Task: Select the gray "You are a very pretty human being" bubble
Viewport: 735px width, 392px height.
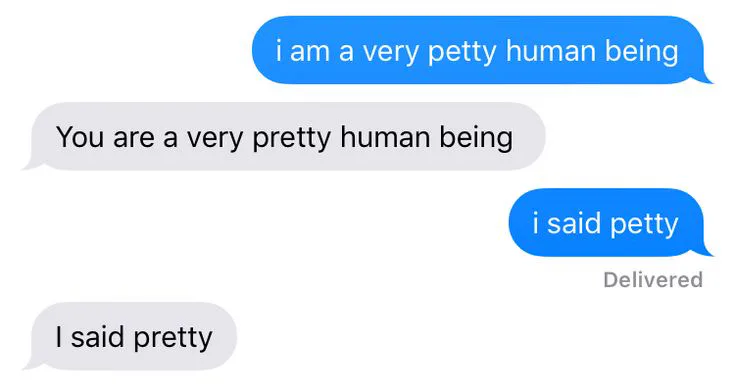Action: 284,136
